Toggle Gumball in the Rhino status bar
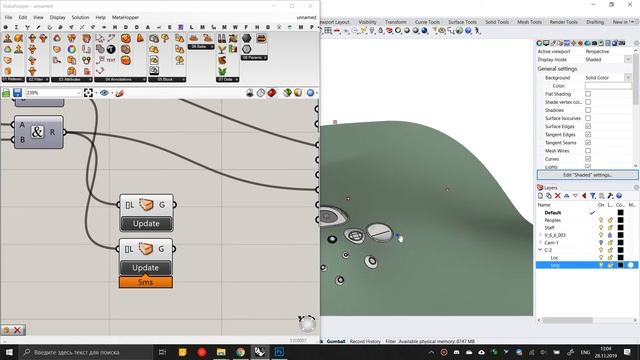The width and height of the screenshot is (640, 360). 336,341
